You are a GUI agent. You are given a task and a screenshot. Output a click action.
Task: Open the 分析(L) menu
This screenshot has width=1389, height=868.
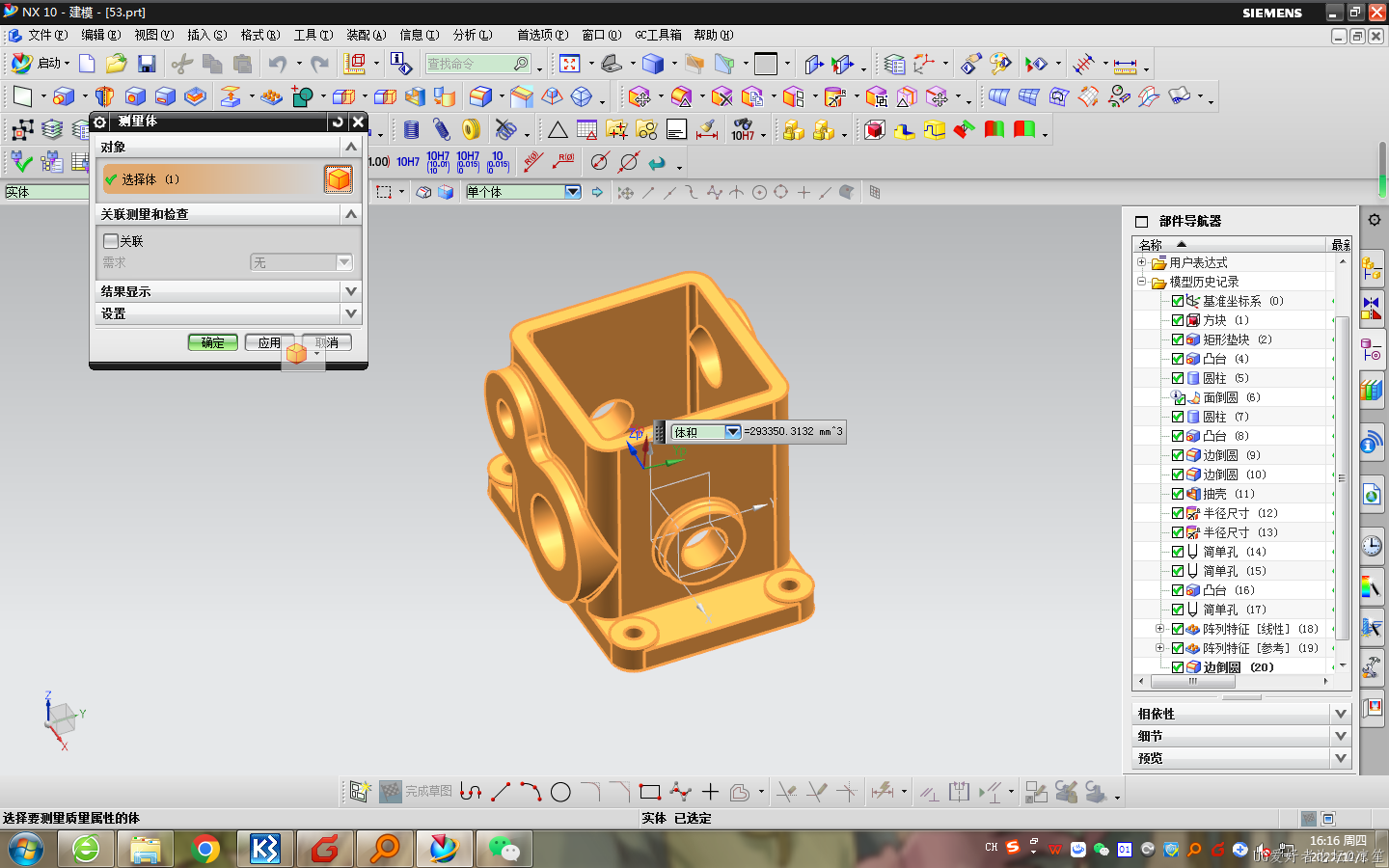click(472, 35)
